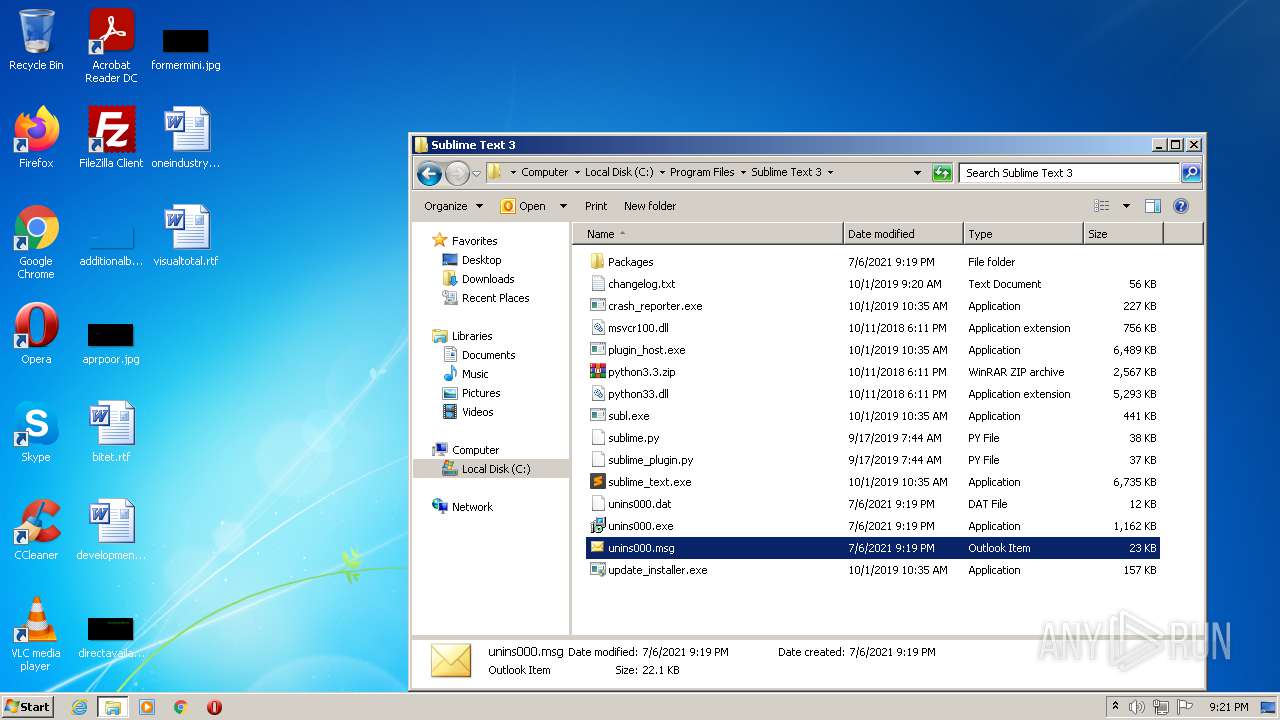Open Downloads in navigation pane
The height and width of the screenshot is (720, 1280).
[487, 279]
